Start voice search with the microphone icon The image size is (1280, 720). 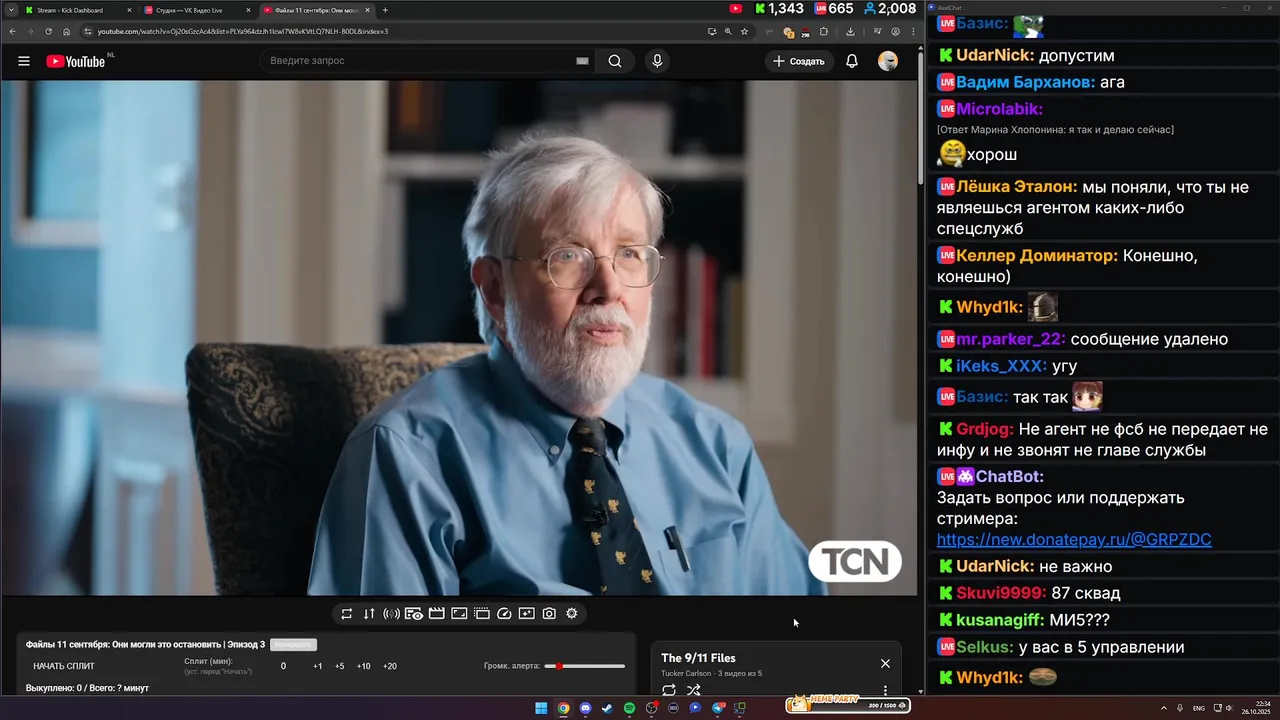657,61
